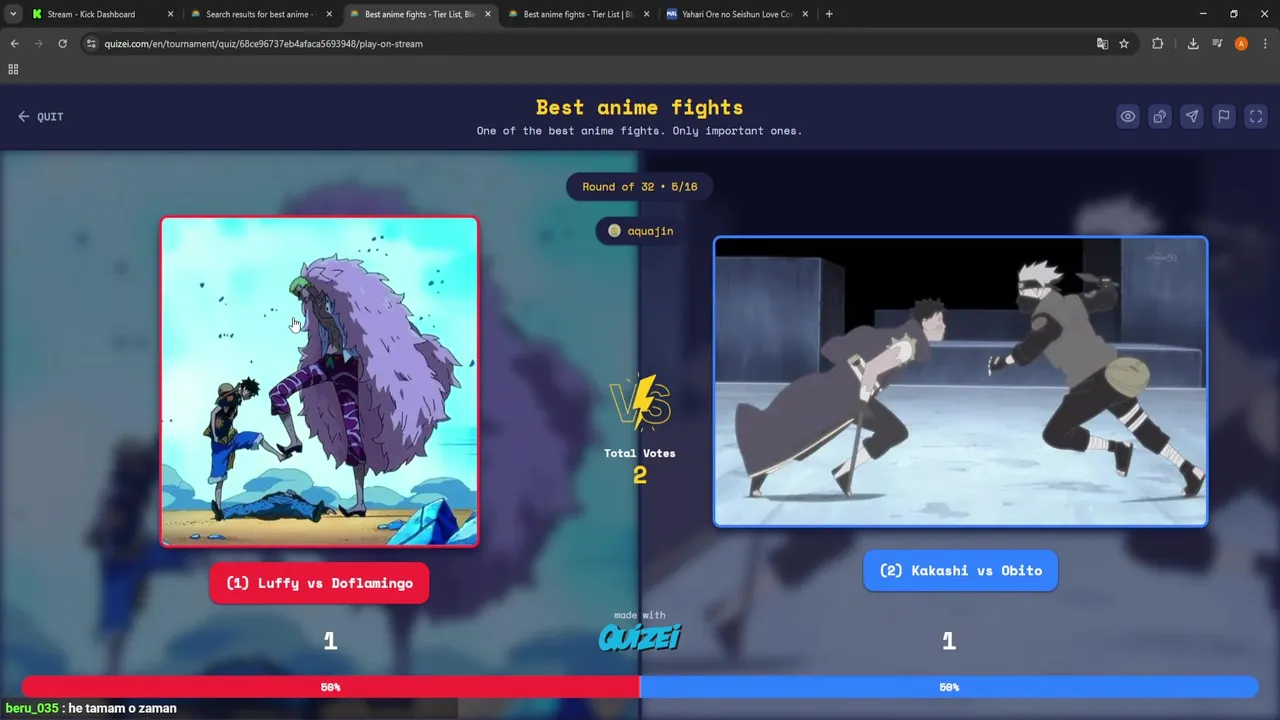Open the tab search dropdown
Image resolution: width=1280 pixels, height=720 pixels.
point(12,14)
